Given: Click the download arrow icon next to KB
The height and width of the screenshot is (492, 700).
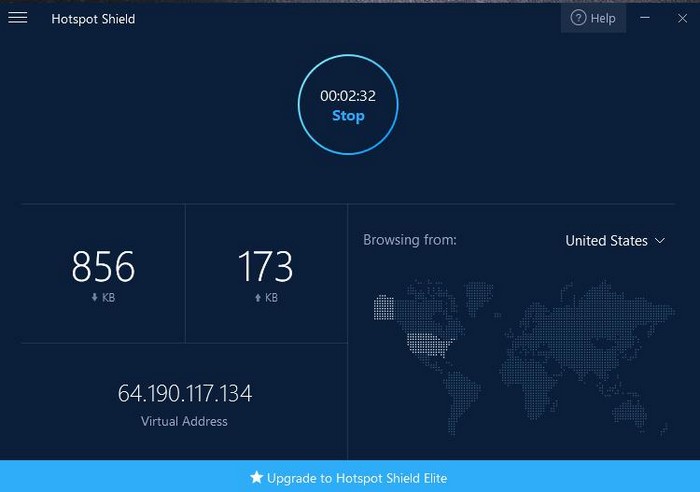Looking at the screenshot, I should [x=94, y=297].
